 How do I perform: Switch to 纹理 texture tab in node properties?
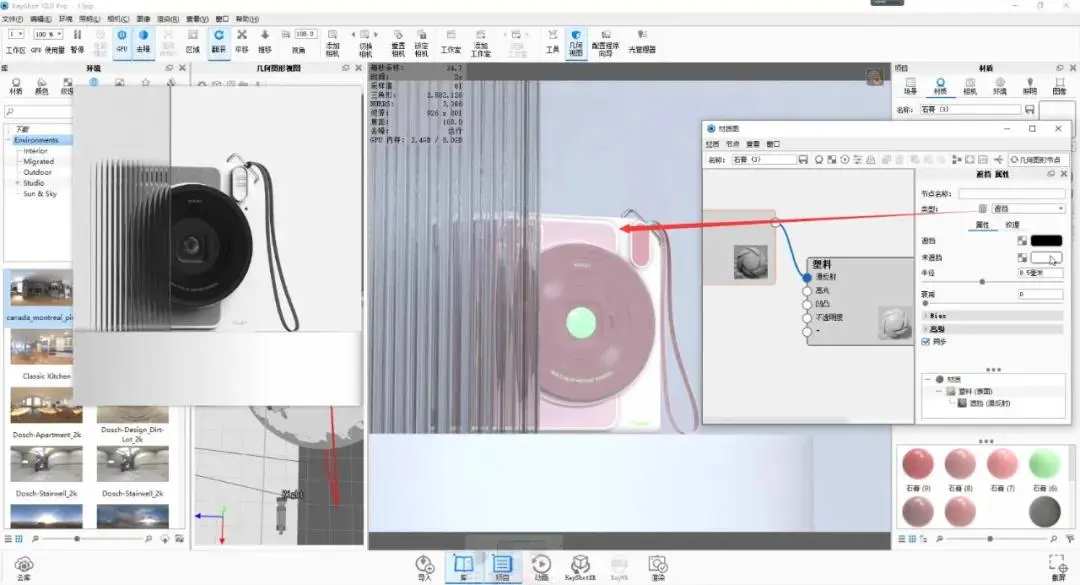click(1012, 225)
